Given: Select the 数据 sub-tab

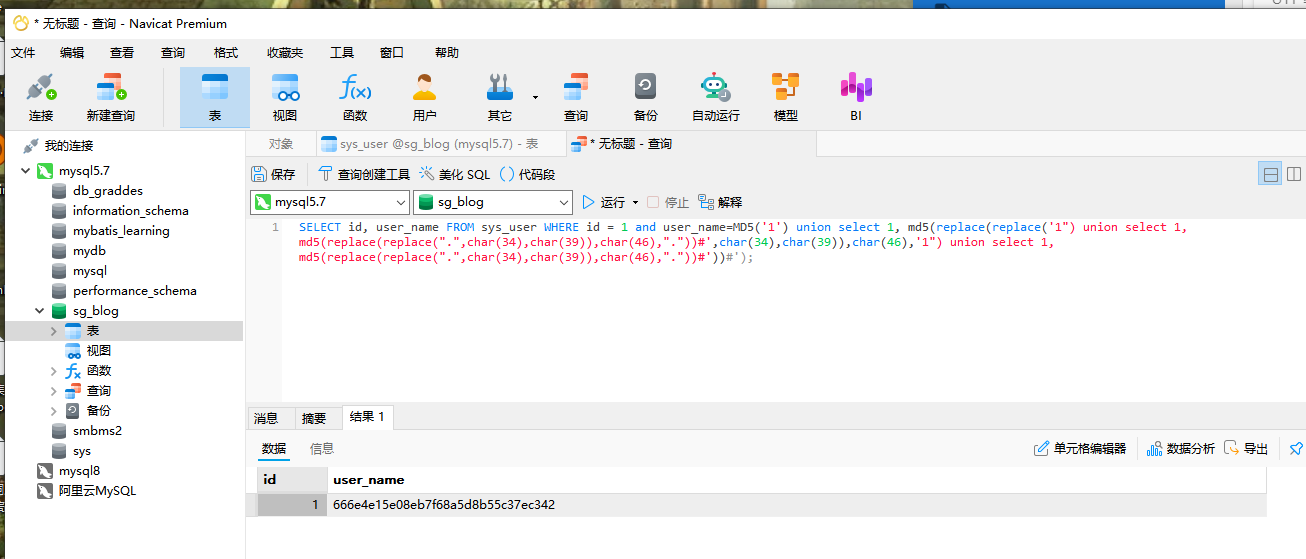Looking at the screenshot, I should pyautogui.click(x=274, y=449).
